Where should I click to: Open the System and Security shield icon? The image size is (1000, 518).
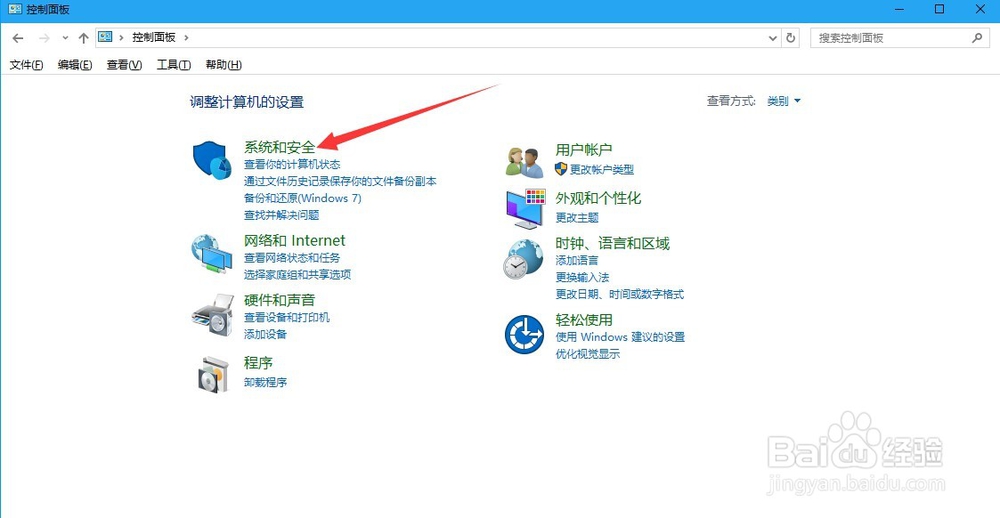(212, 160)
